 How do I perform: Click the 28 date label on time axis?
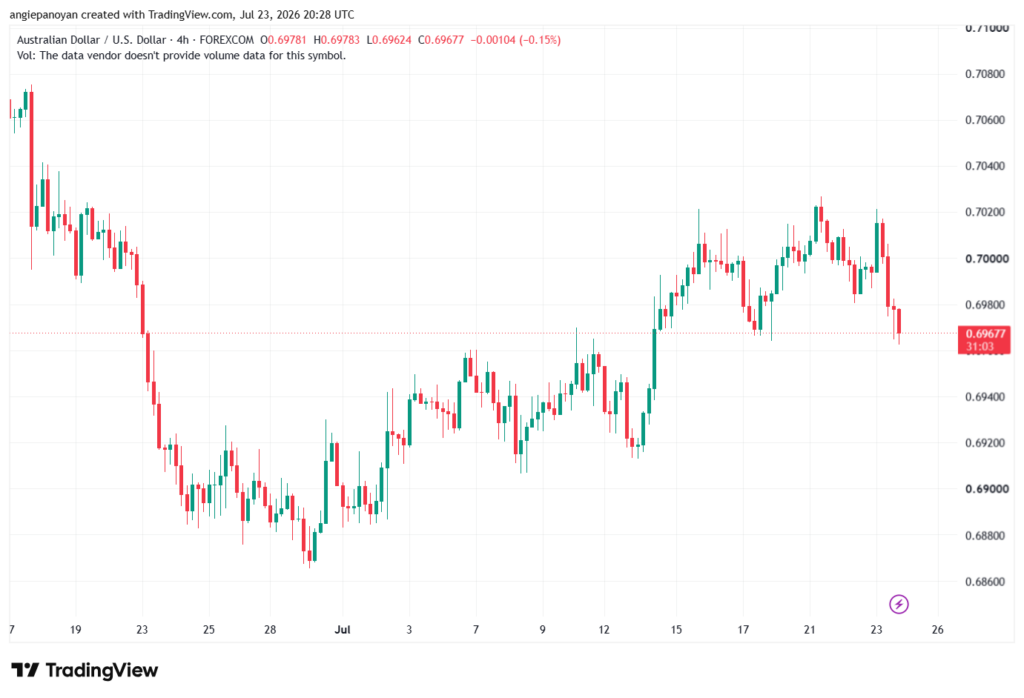click(270, 629)
